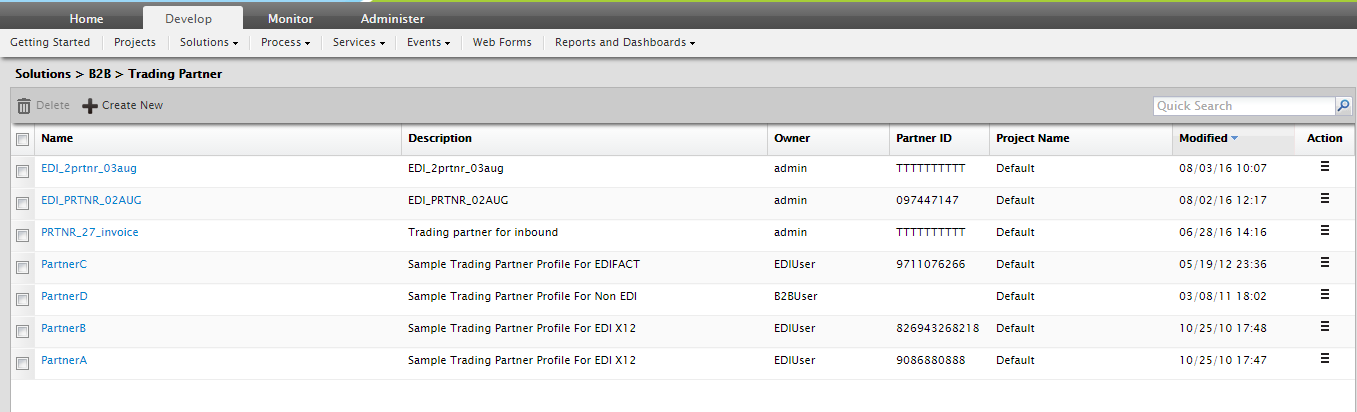1357x412 pixels.
Task: Check the EDI_2prtnr_03aug row checkbox
Action: [23, 171]
